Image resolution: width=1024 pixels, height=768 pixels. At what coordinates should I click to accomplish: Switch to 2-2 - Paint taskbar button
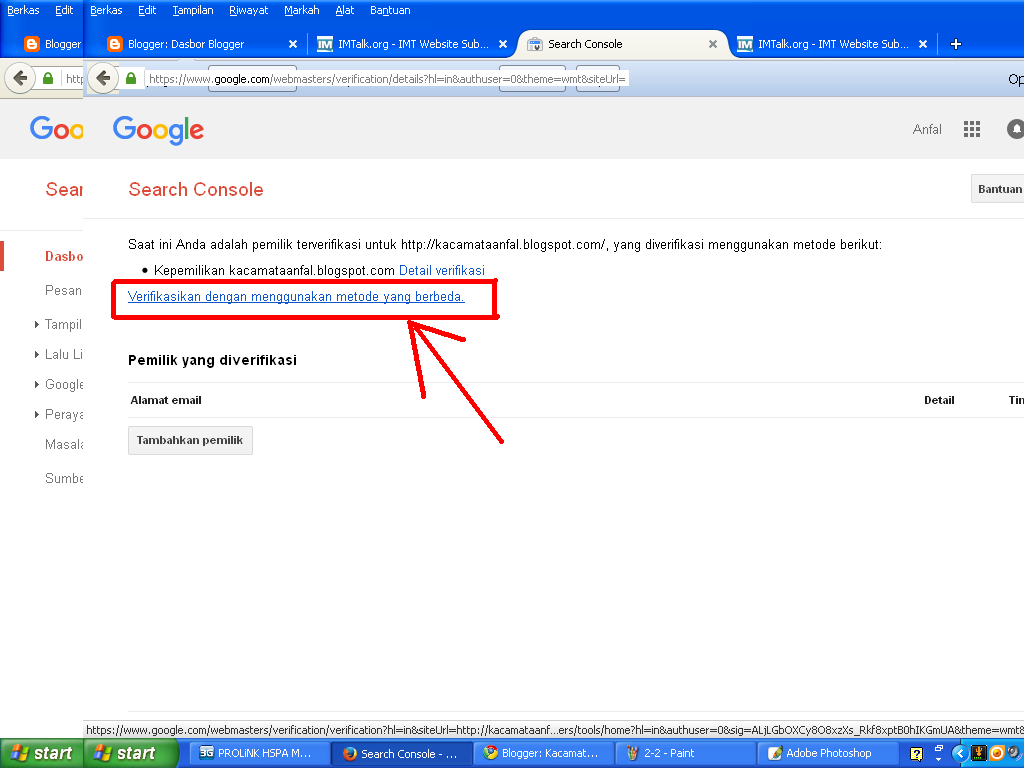pos(685,754)
